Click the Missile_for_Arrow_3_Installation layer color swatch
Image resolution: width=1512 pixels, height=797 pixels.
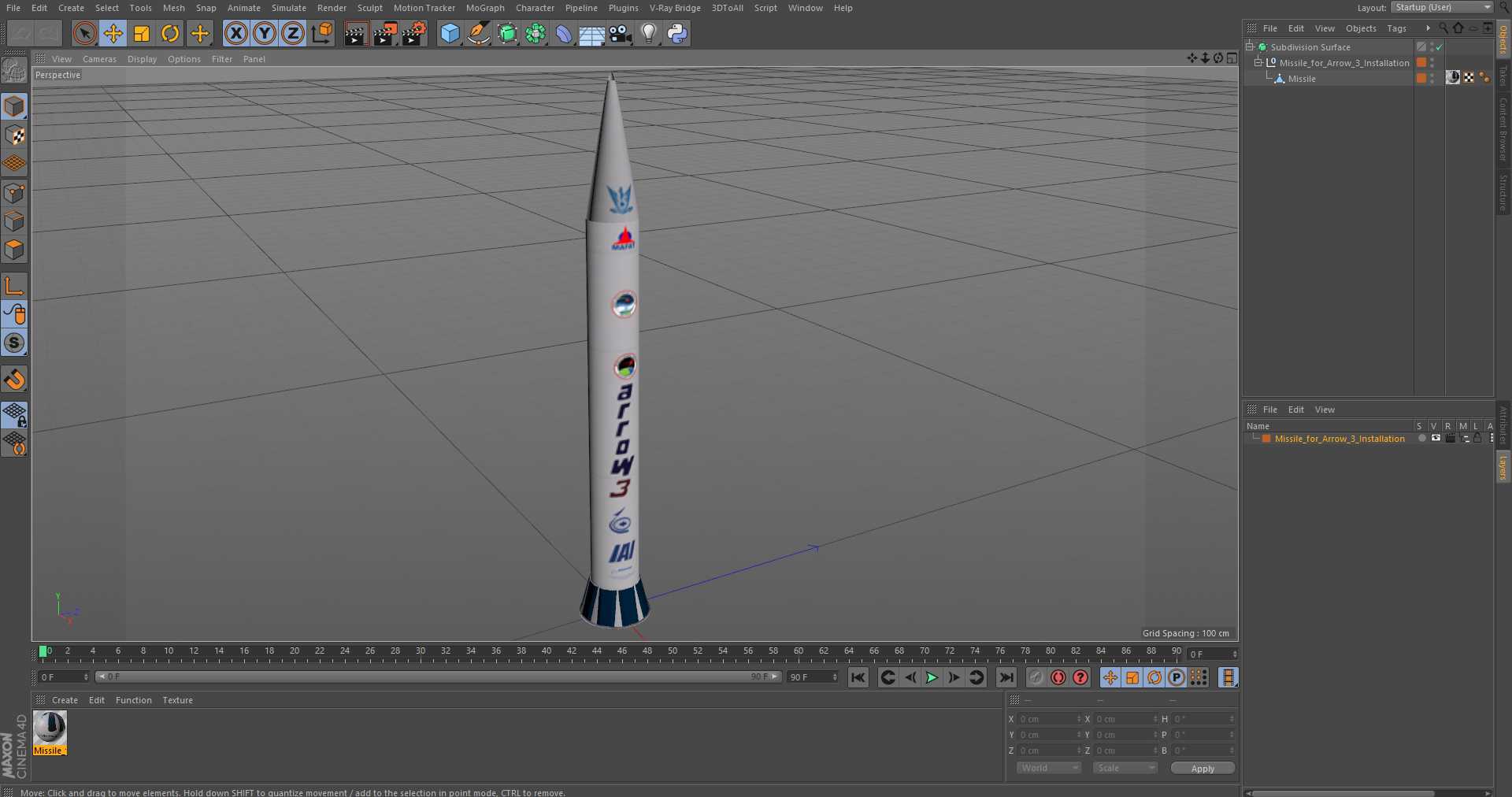(1266, 439)
